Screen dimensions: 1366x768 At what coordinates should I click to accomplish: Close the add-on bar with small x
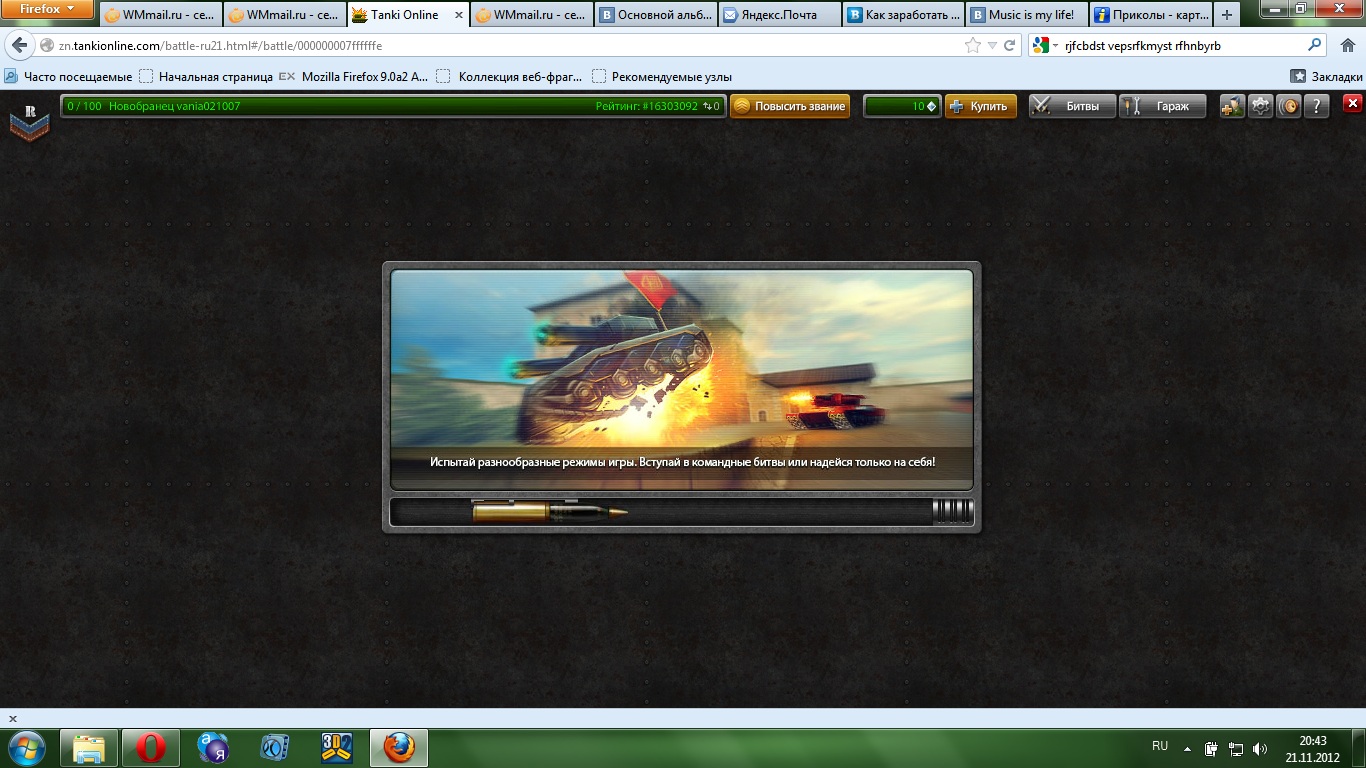tap(13, 719)
